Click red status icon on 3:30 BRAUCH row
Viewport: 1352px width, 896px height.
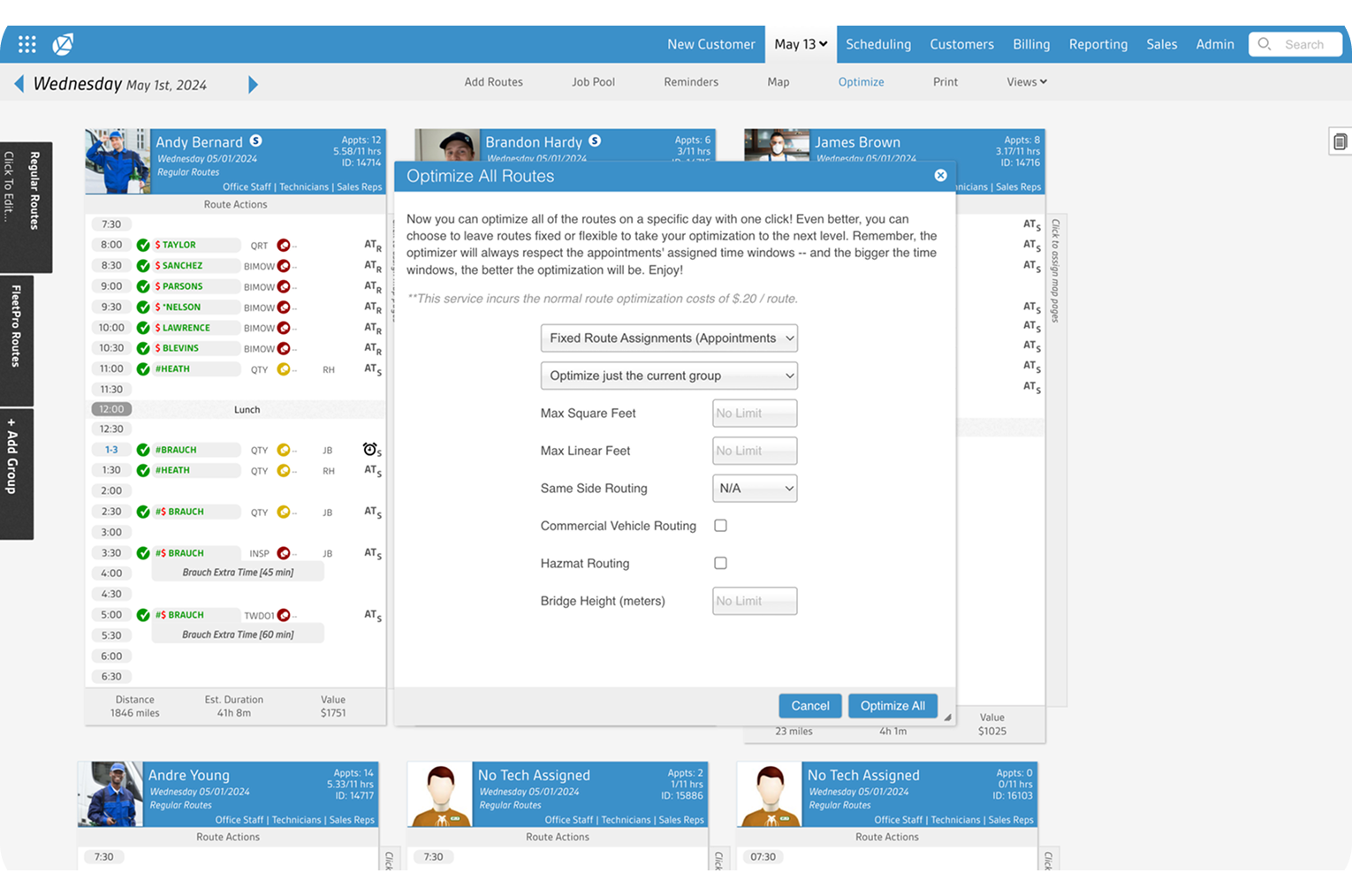pos(284,553)
